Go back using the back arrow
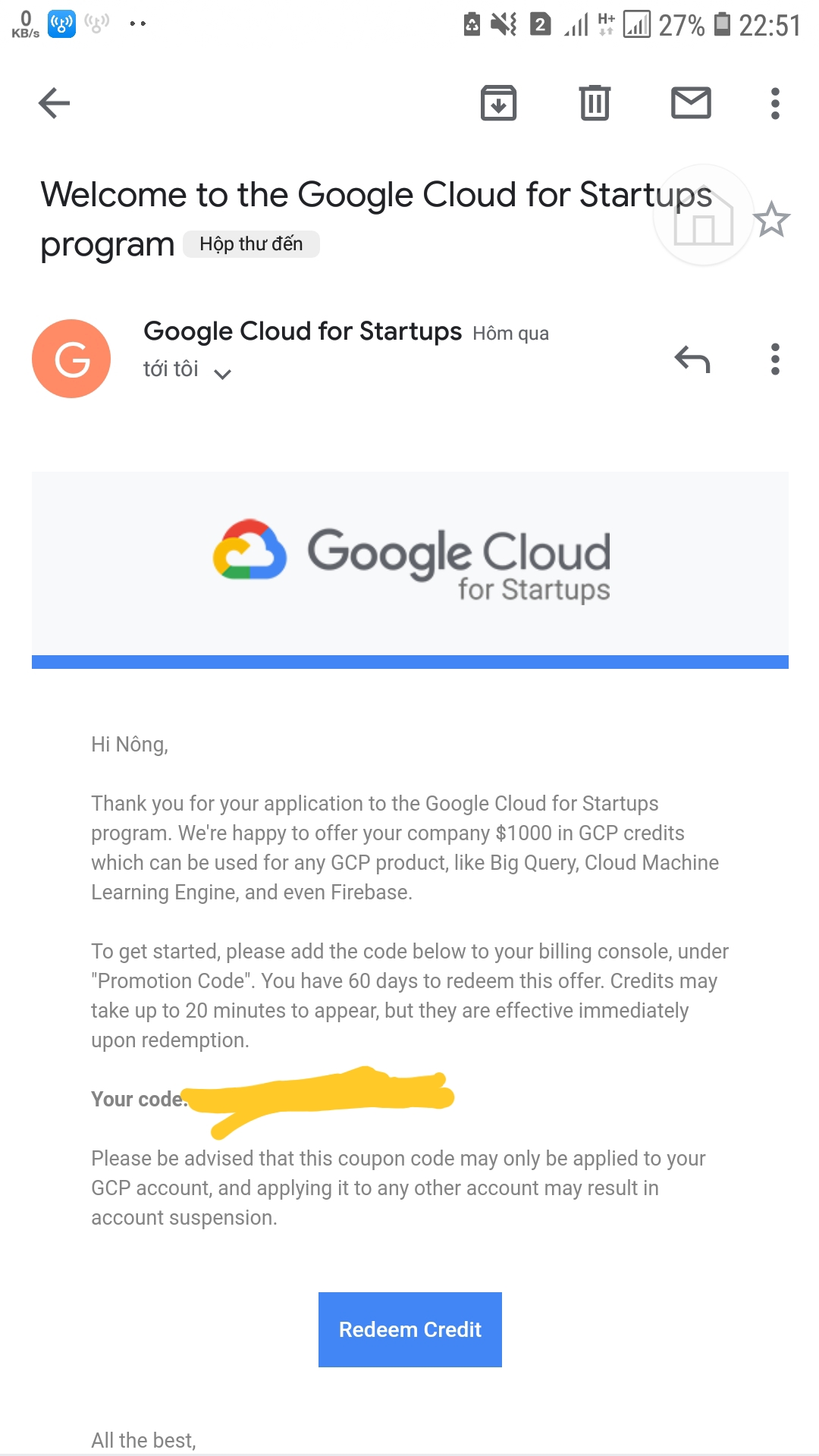The height and width of the screenshot is (1456, 819). click(54, 103)
